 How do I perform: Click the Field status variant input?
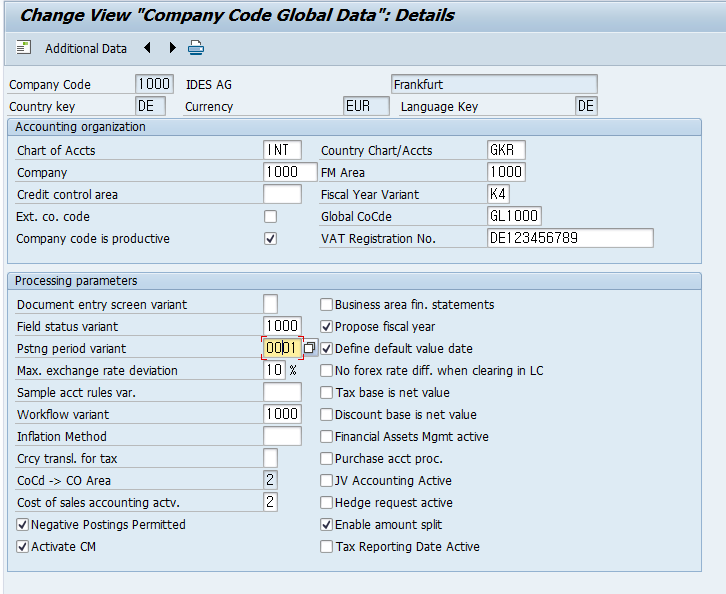[282, 326]
